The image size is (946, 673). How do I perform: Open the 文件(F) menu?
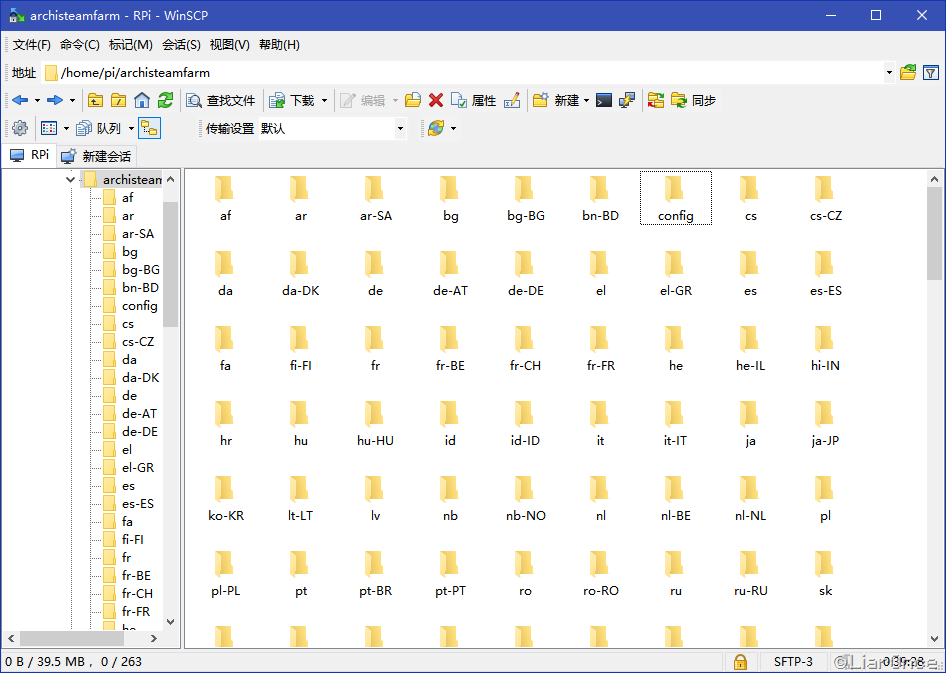pos(32,45)
